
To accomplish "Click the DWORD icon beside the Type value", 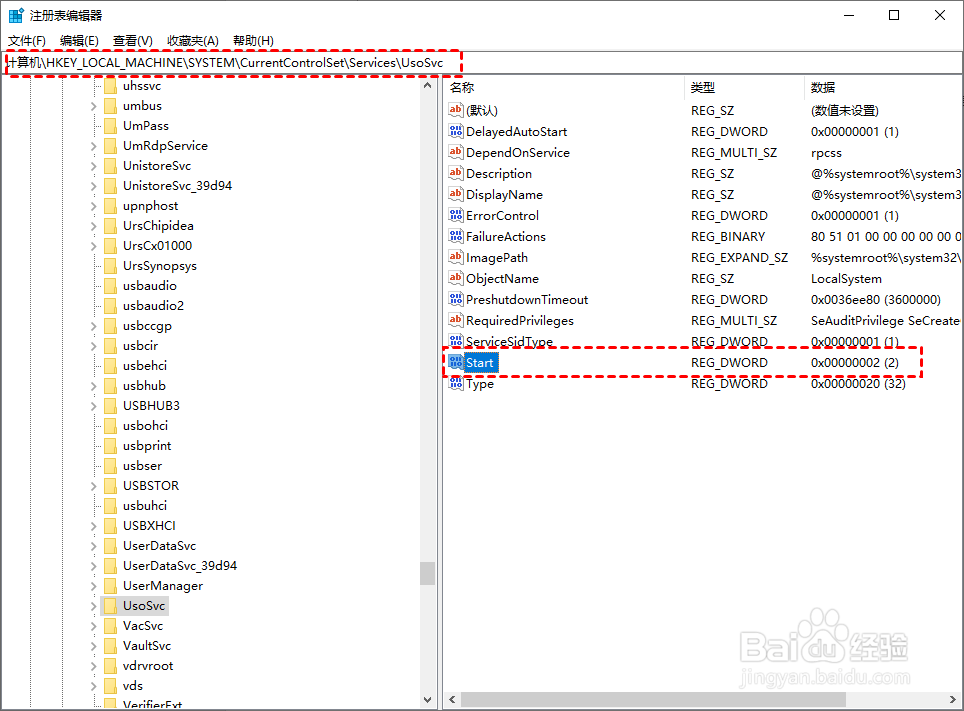I will click(456, 383).
